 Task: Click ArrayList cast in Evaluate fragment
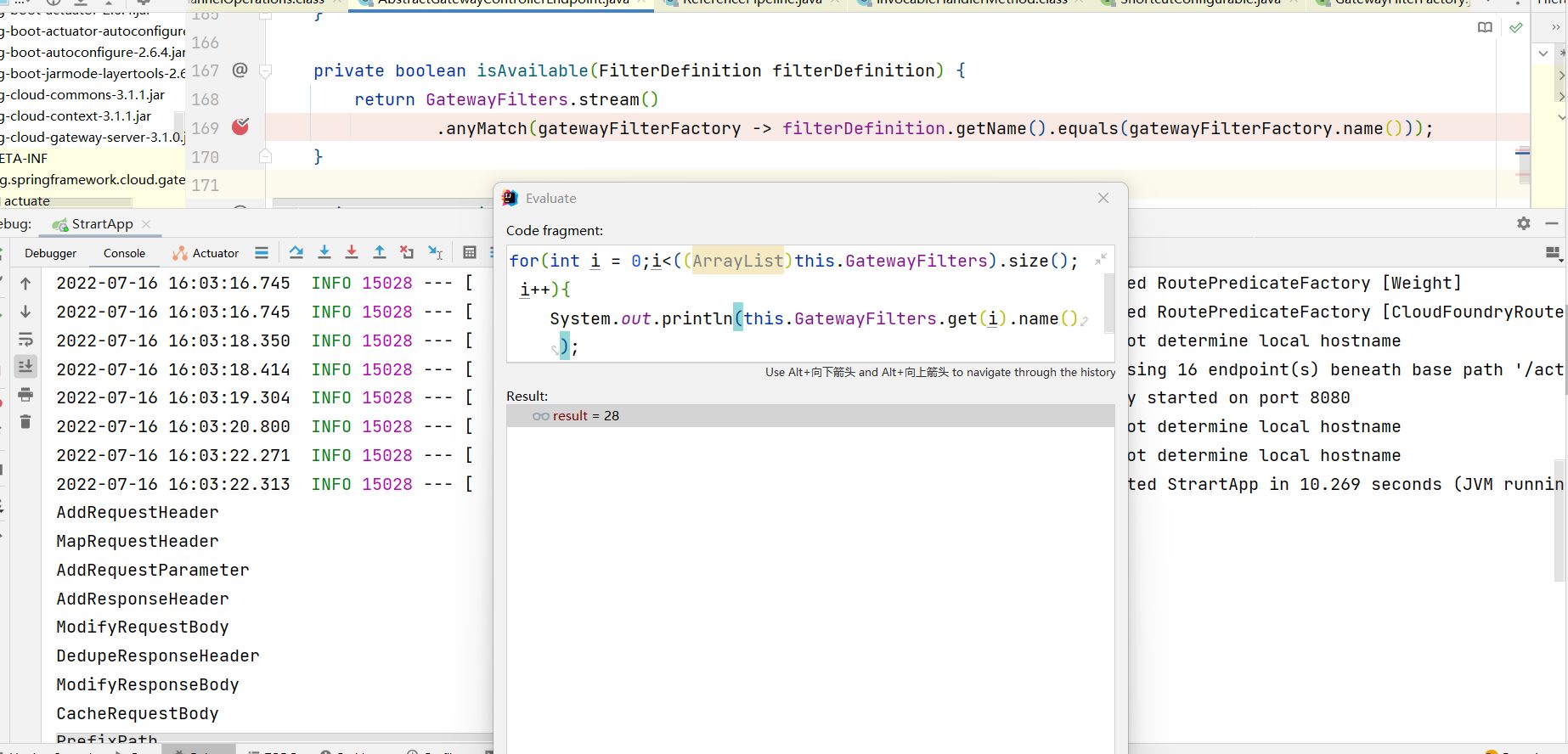[738, 261]
